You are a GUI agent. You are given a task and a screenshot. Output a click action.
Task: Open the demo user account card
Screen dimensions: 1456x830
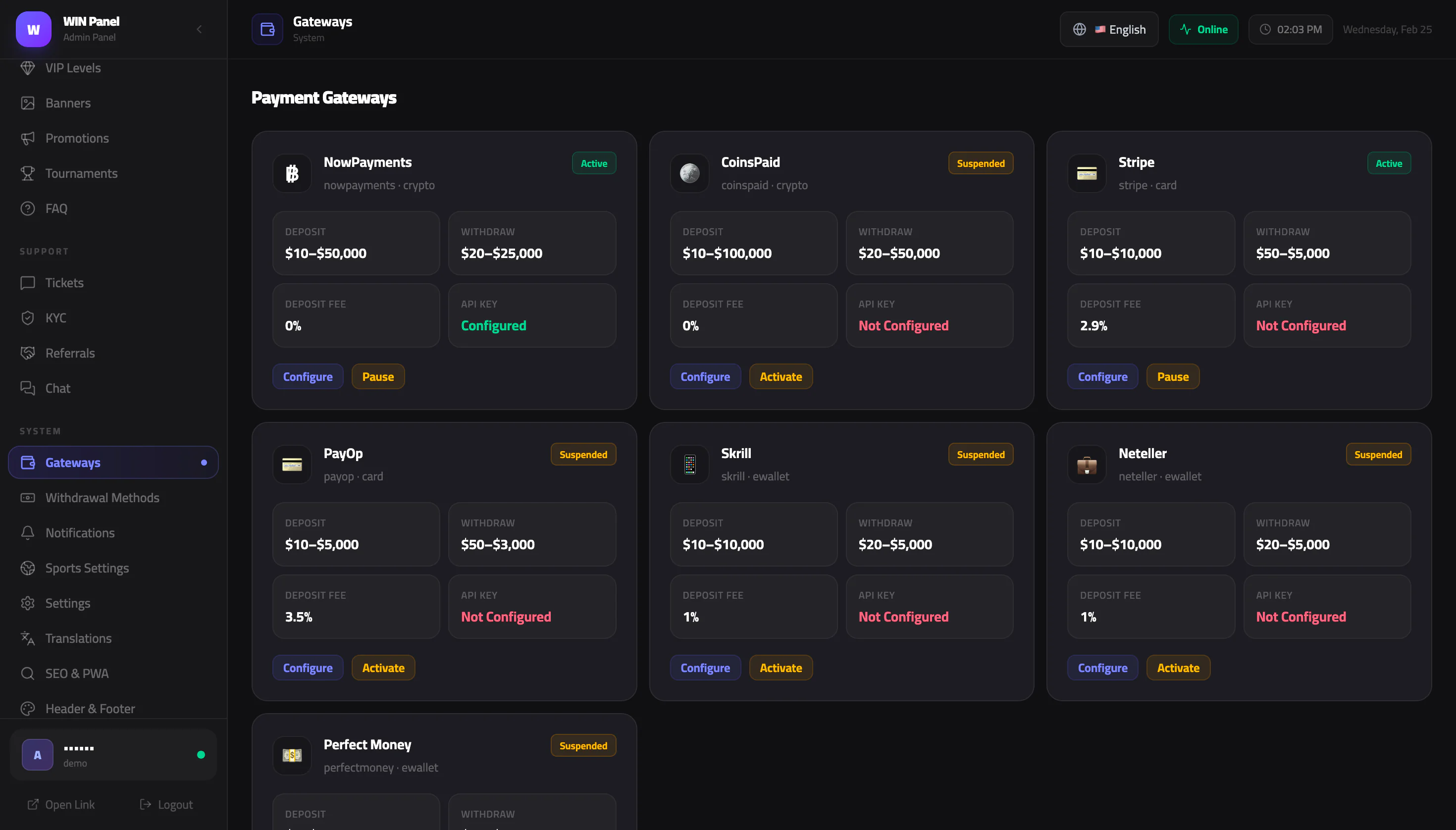pos(113,755)
